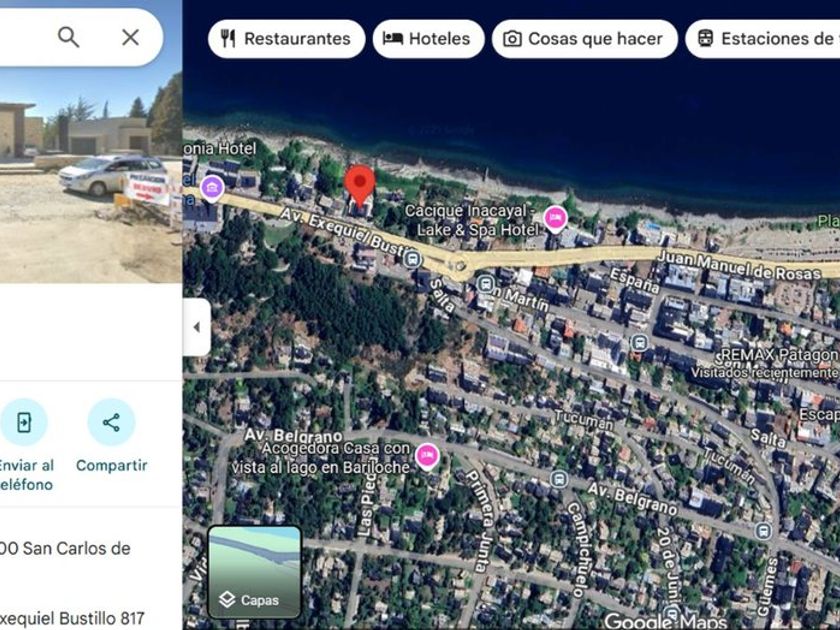Select the bus stop icon on Av. Belgrano

(x=559, y=479)
